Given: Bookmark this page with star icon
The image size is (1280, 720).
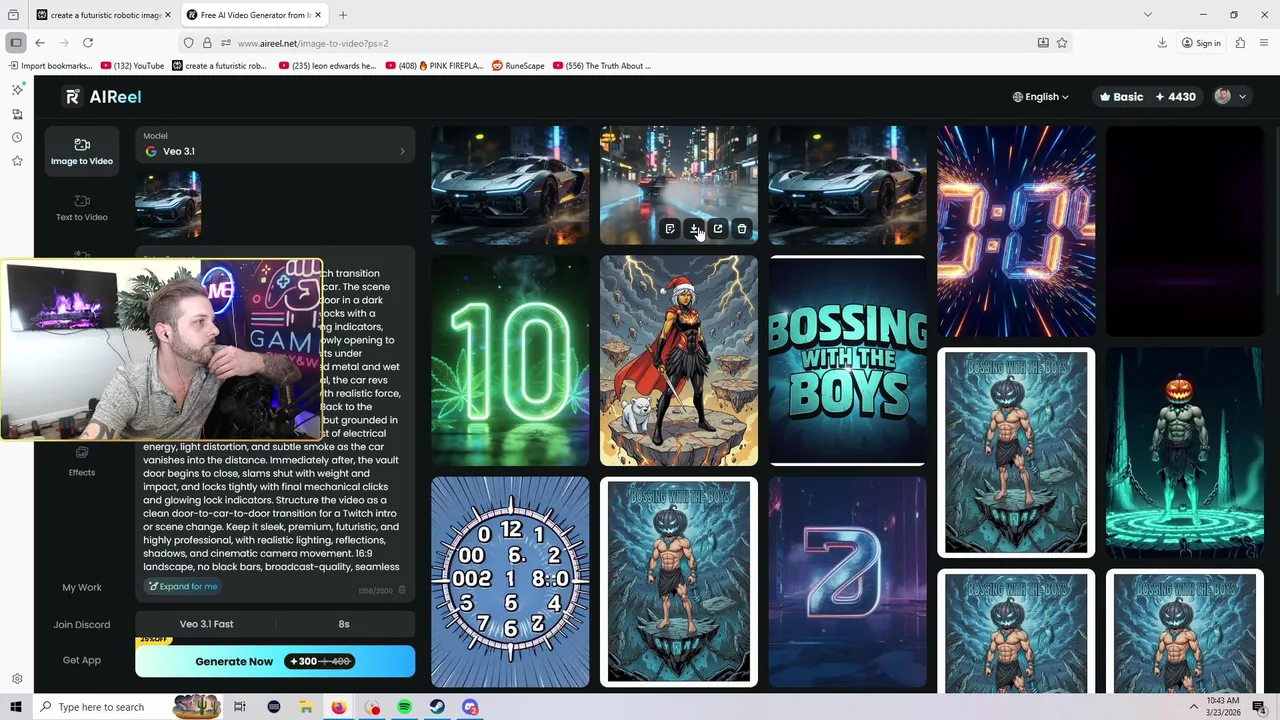Looking at the screenshot, I should pos(1062,43).
